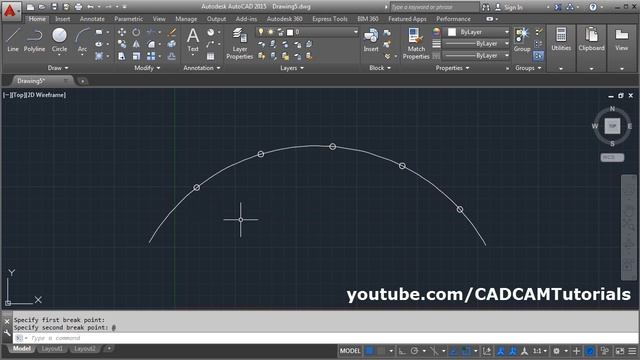Toggle ortho mode in status bar
640x360 pixels.
click(x=402, y=351)
